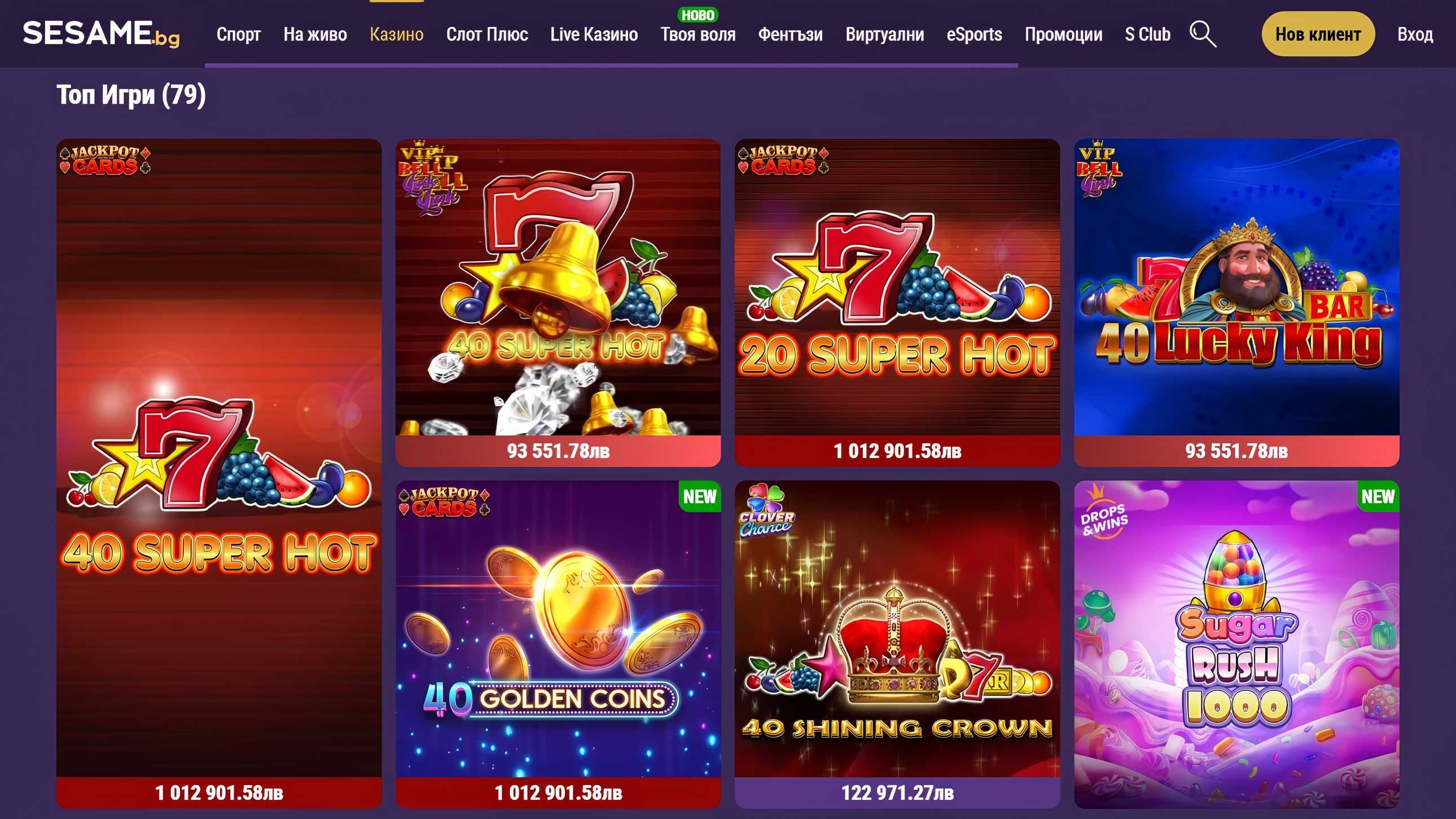Click the Вход login link
Screen dimensions: 1456x819
coord(1415,34)
